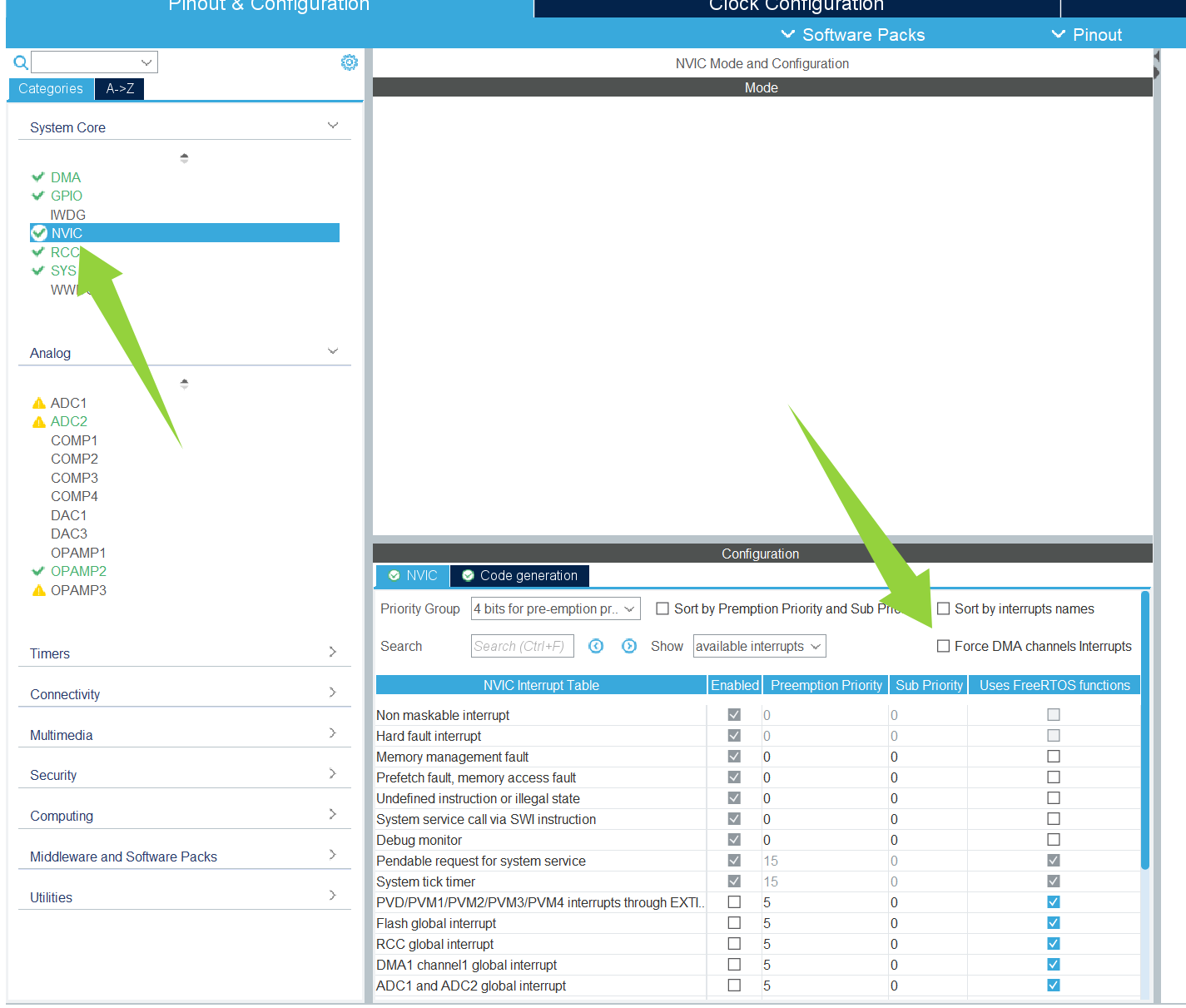Image resolution: width=1186 pixels, height=1008 pixels.
Task: Open the gear settings icon above categories
Action: coord(350,62)
